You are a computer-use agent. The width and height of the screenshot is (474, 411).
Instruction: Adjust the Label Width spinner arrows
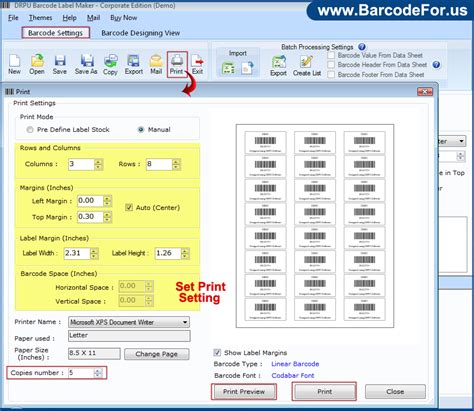[x=94, y=254]
